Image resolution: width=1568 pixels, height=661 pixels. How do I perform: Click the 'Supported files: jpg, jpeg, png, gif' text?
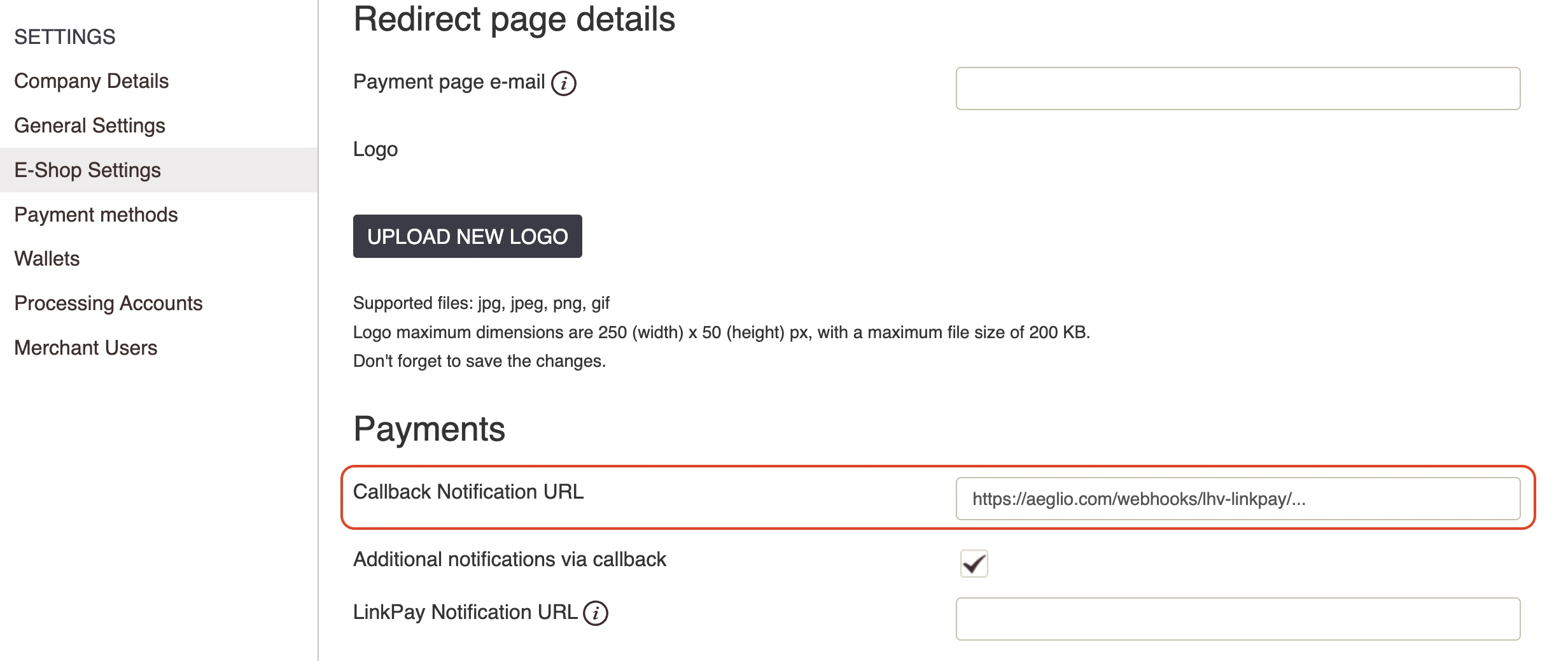[x=481, y=303]
